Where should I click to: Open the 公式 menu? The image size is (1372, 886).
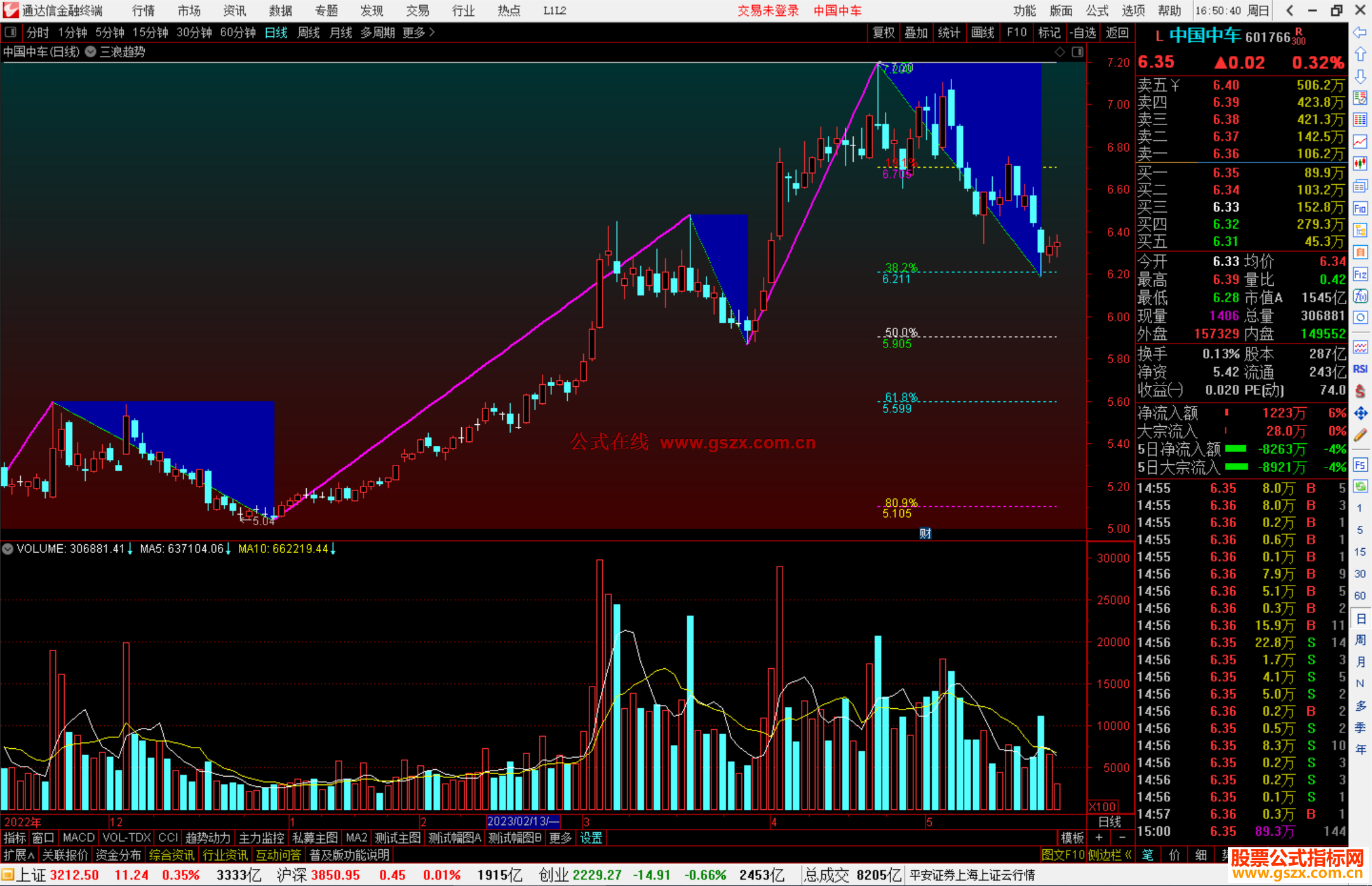(x=1097, y=11)
